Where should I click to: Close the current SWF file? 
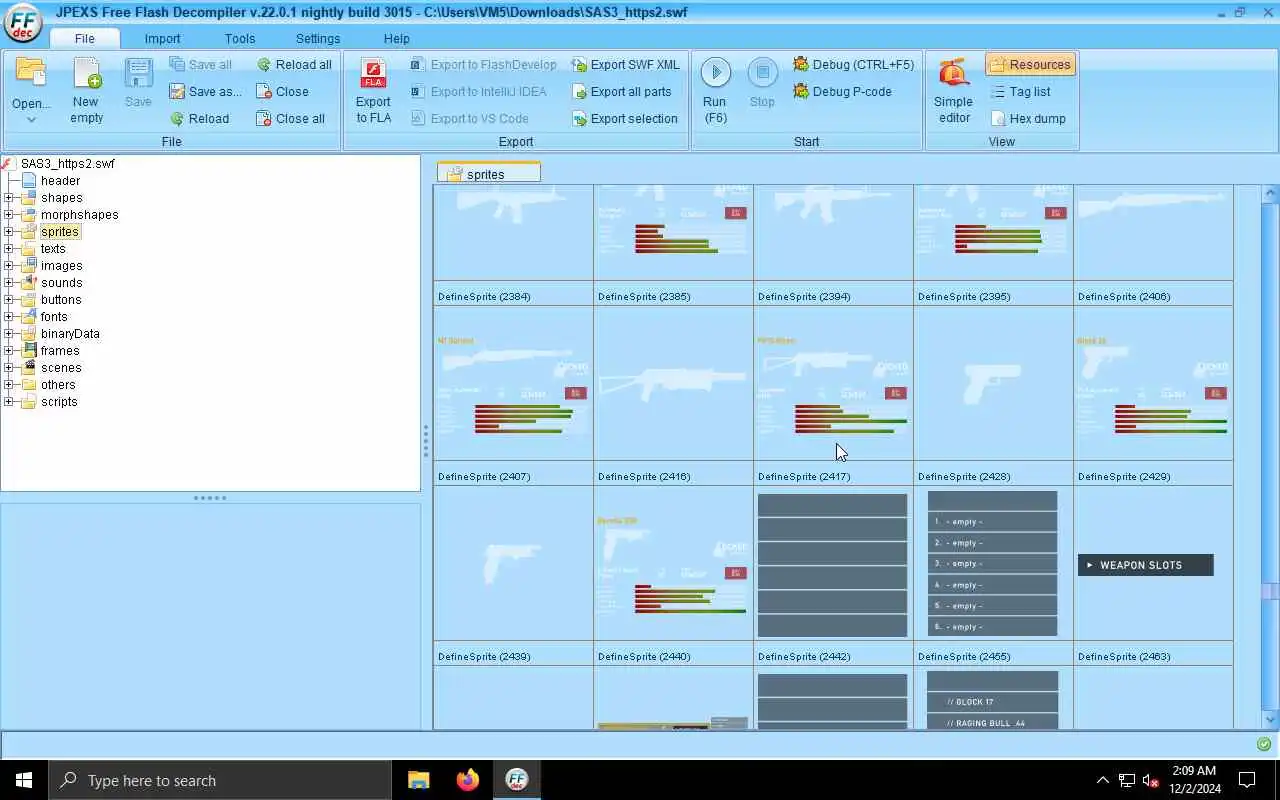point(283,91)
